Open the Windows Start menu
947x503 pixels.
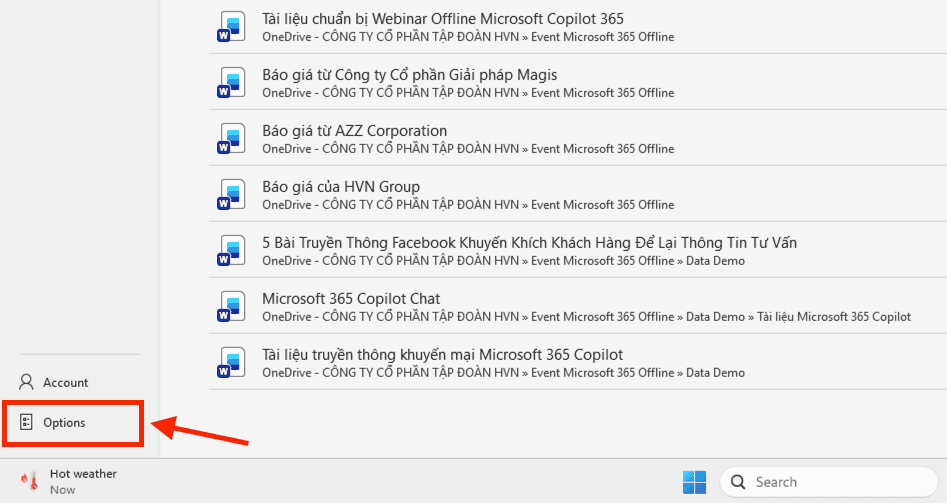tap(694, 482)
